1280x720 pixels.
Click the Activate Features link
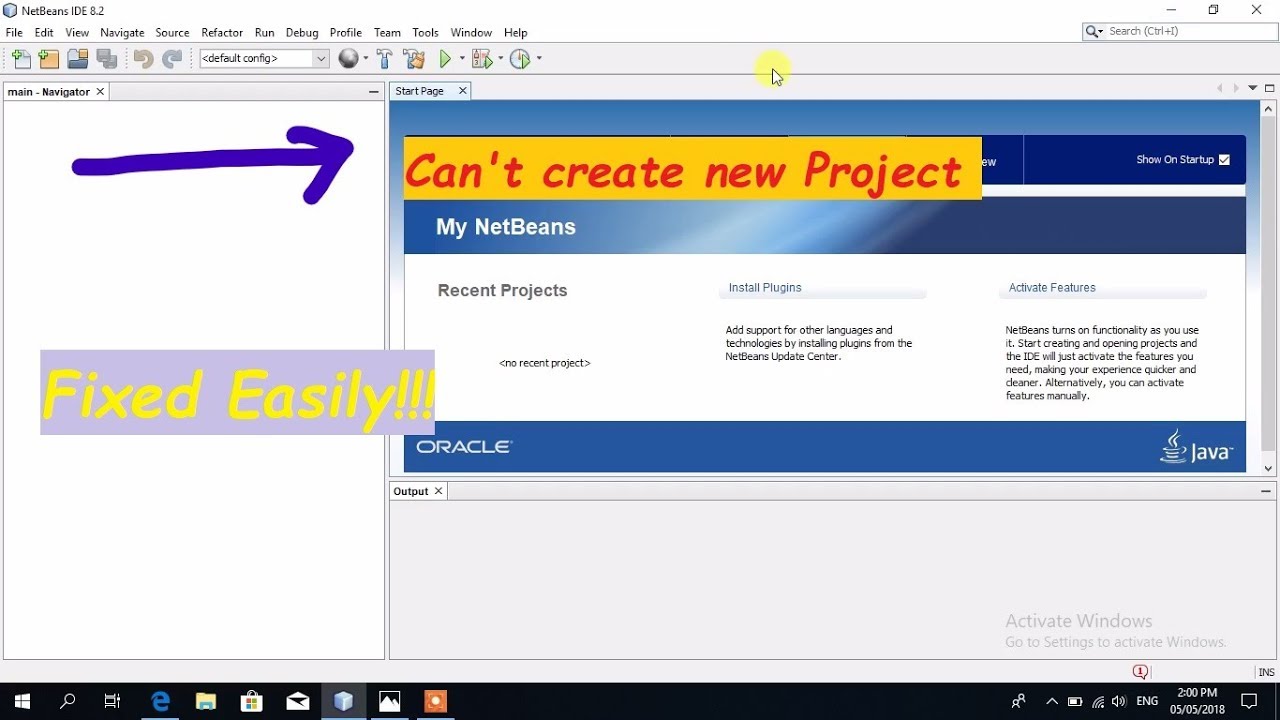[x=1052, y=288]
